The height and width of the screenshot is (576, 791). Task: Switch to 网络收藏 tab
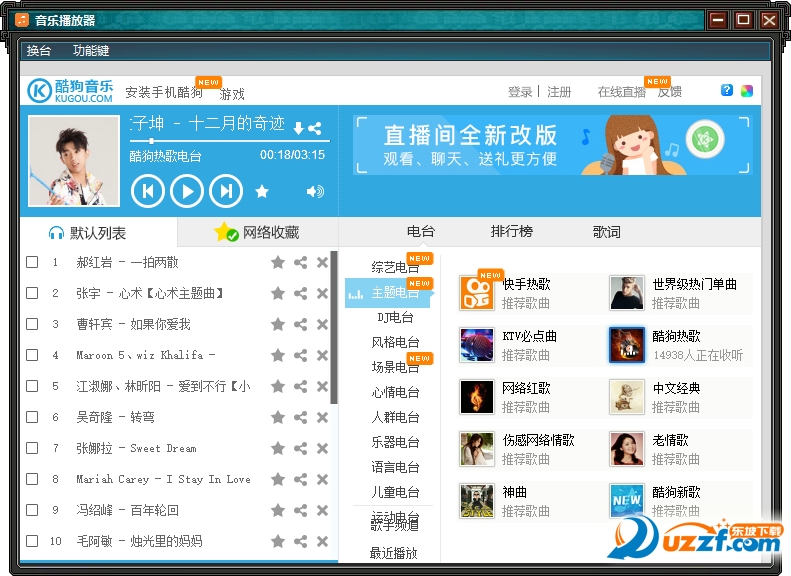coord(257,233)
